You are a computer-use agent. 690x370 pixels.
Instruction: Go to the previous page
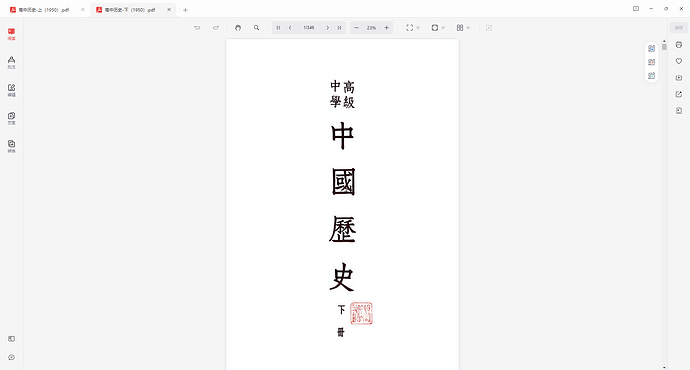pyautogui.click(x=290, y=28)
